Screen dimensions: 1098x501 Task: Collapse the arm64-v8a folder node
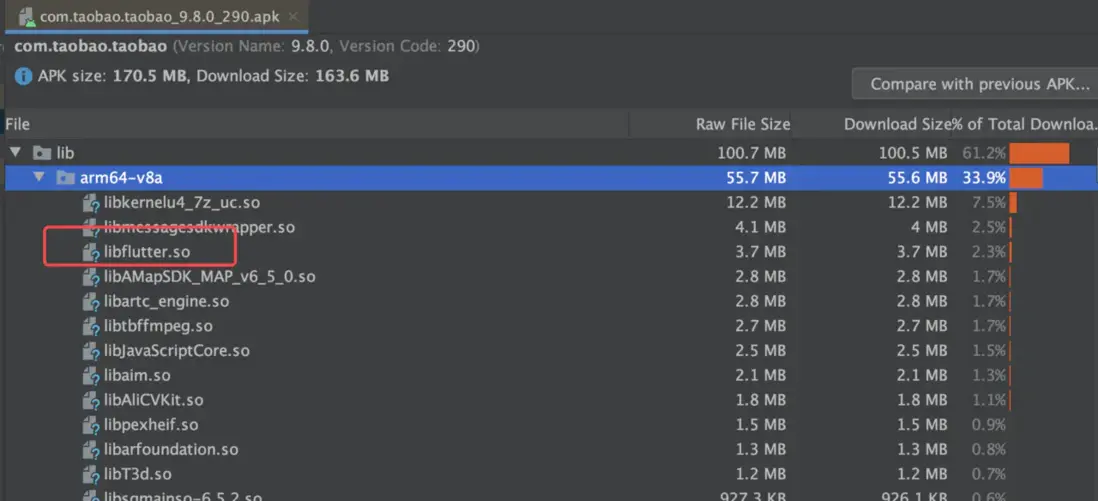38,178
